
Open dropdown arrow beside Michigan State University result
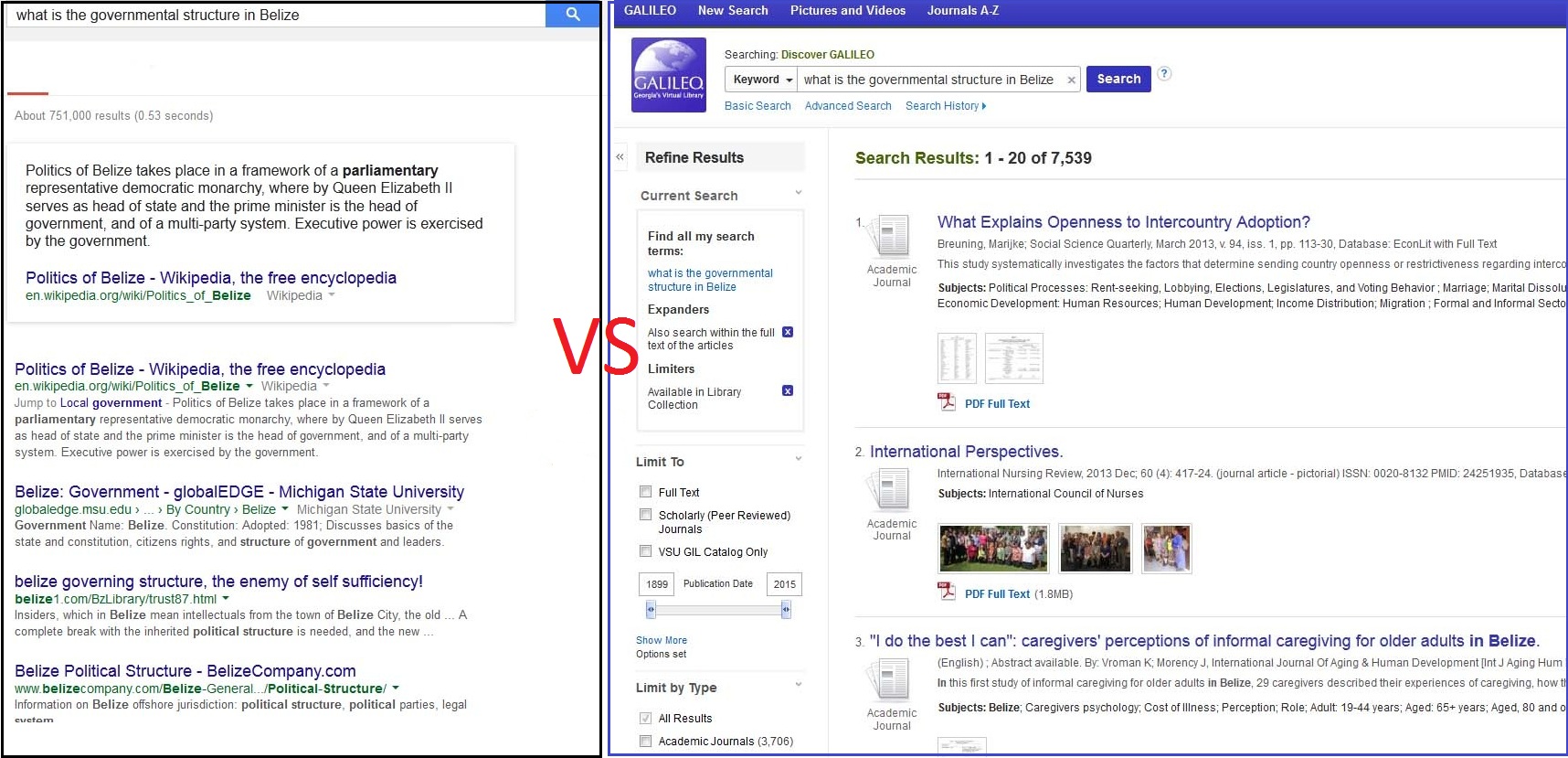[450, 509]
